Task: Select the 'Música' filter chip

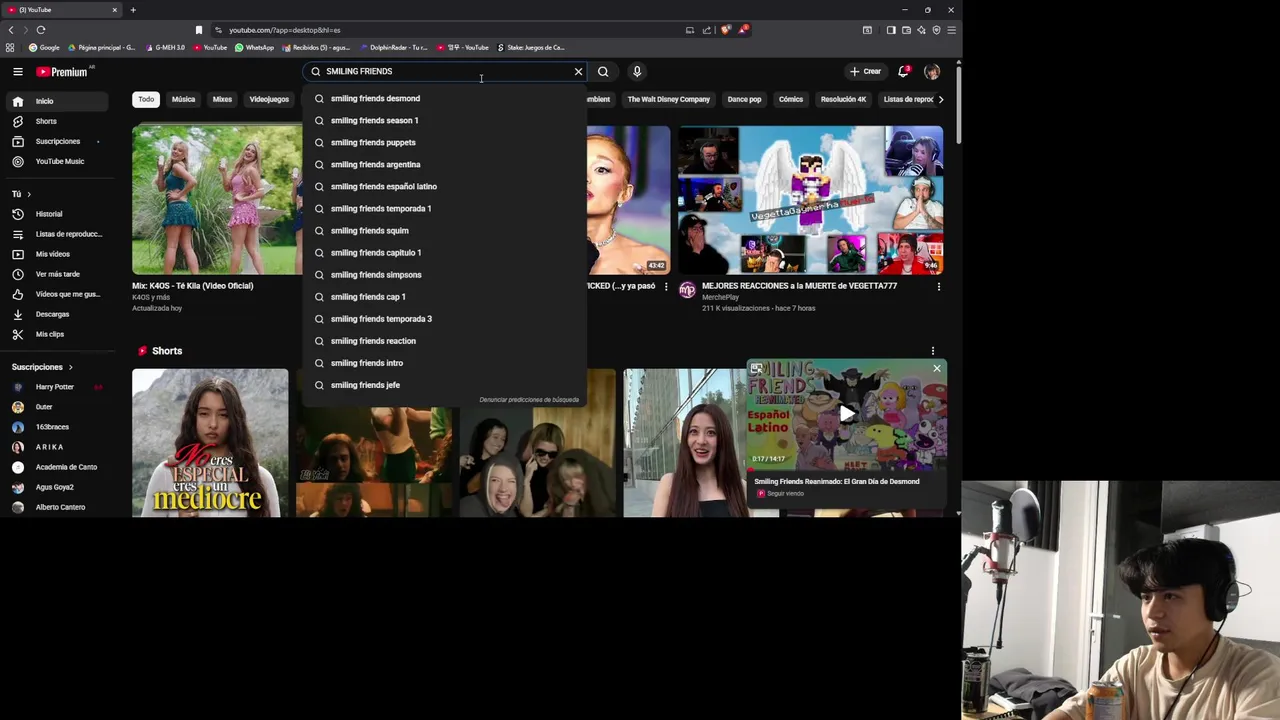Action: [183, 99]
